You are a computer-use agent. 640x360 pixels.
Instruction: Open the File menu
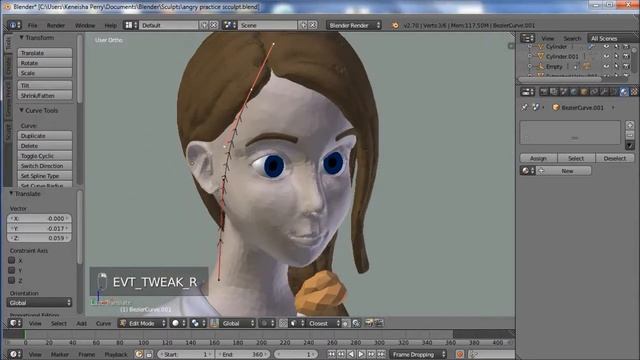[33, 25]
